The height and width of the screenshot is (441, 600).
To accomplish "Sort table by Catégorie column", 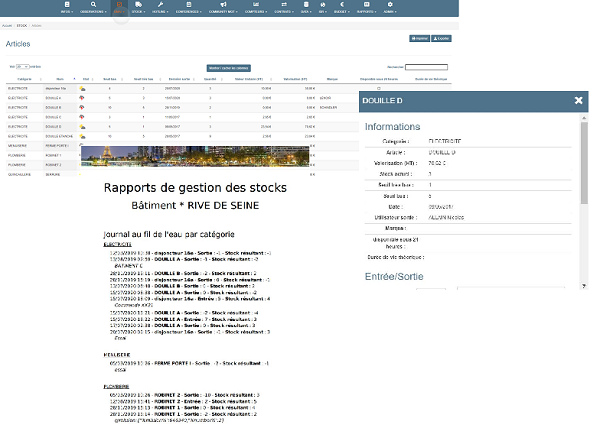I will tap(24, 79).
